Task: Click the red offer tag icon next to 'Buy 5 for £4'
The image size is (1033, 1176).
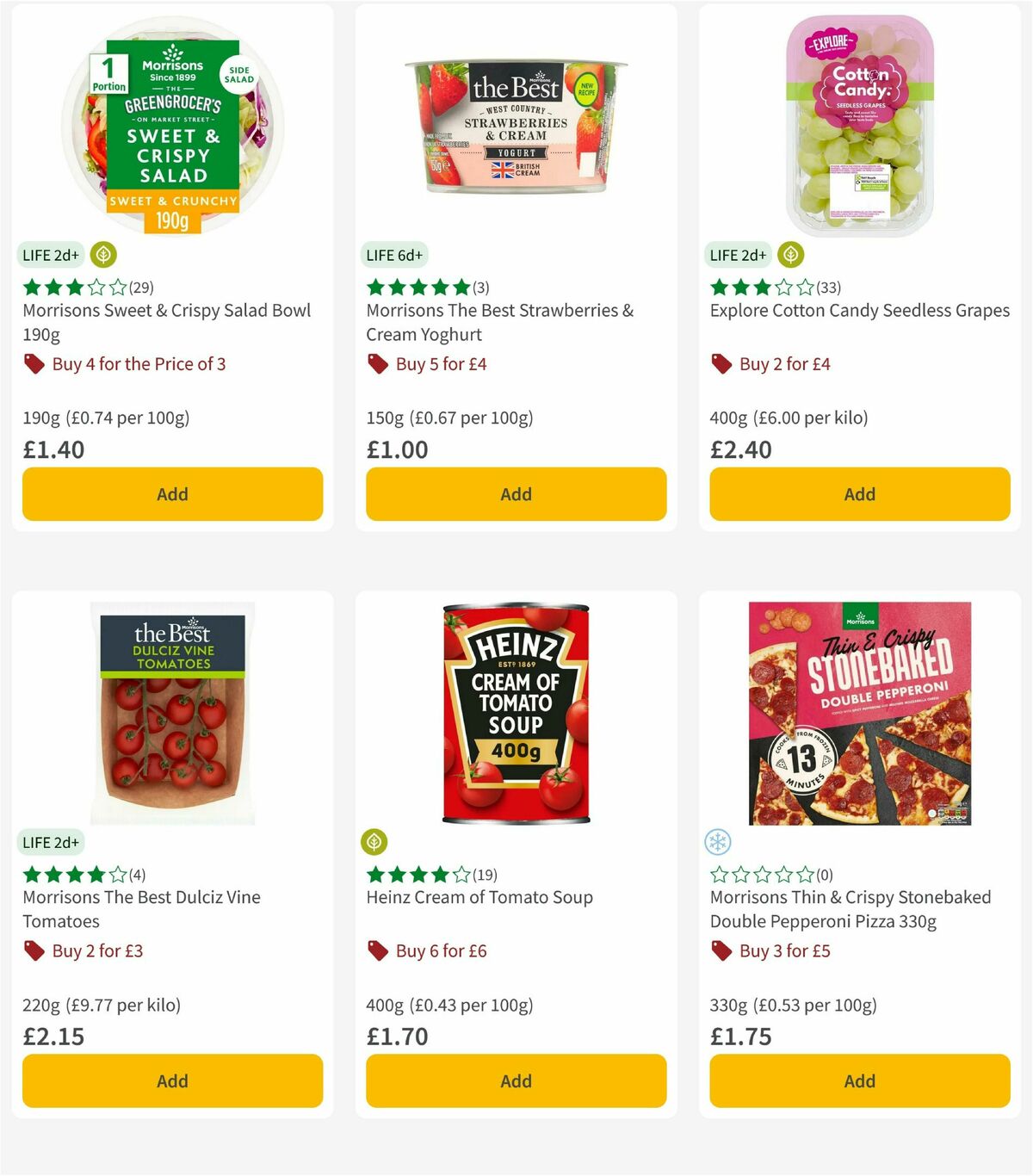Action: pyautogui.click(x=377, y=363)
